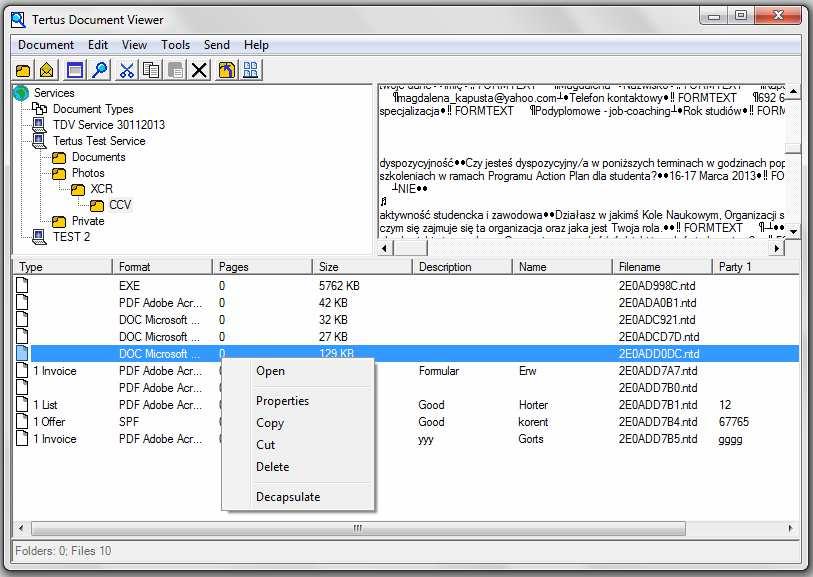Click the scissors Cut toolbar icon
Viewport: 813px width, 577px height.
tap(127, 70)
